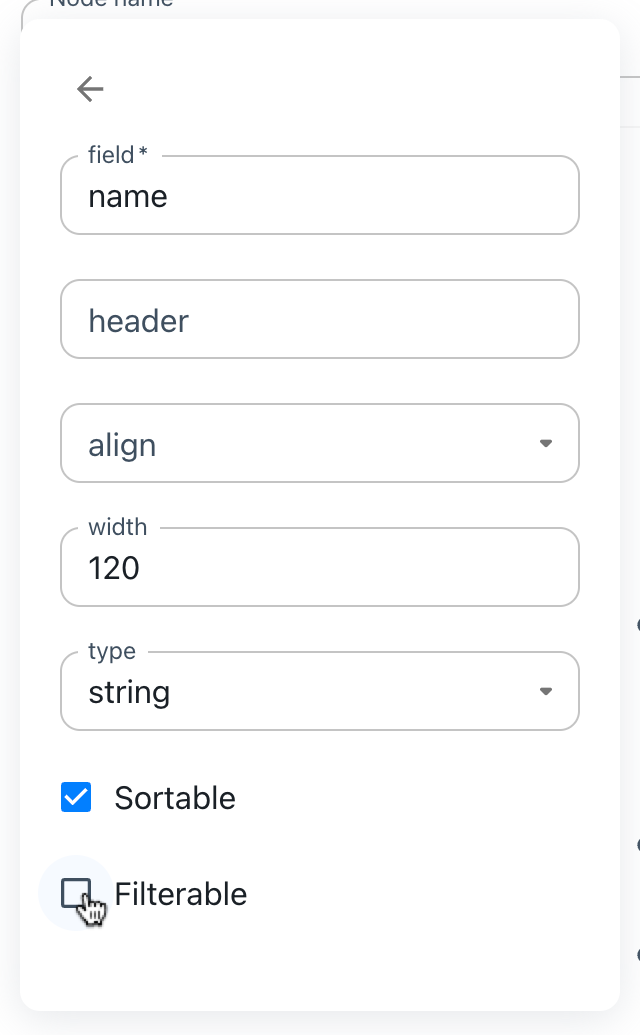Click inside the name field input

tap(320, 195)
